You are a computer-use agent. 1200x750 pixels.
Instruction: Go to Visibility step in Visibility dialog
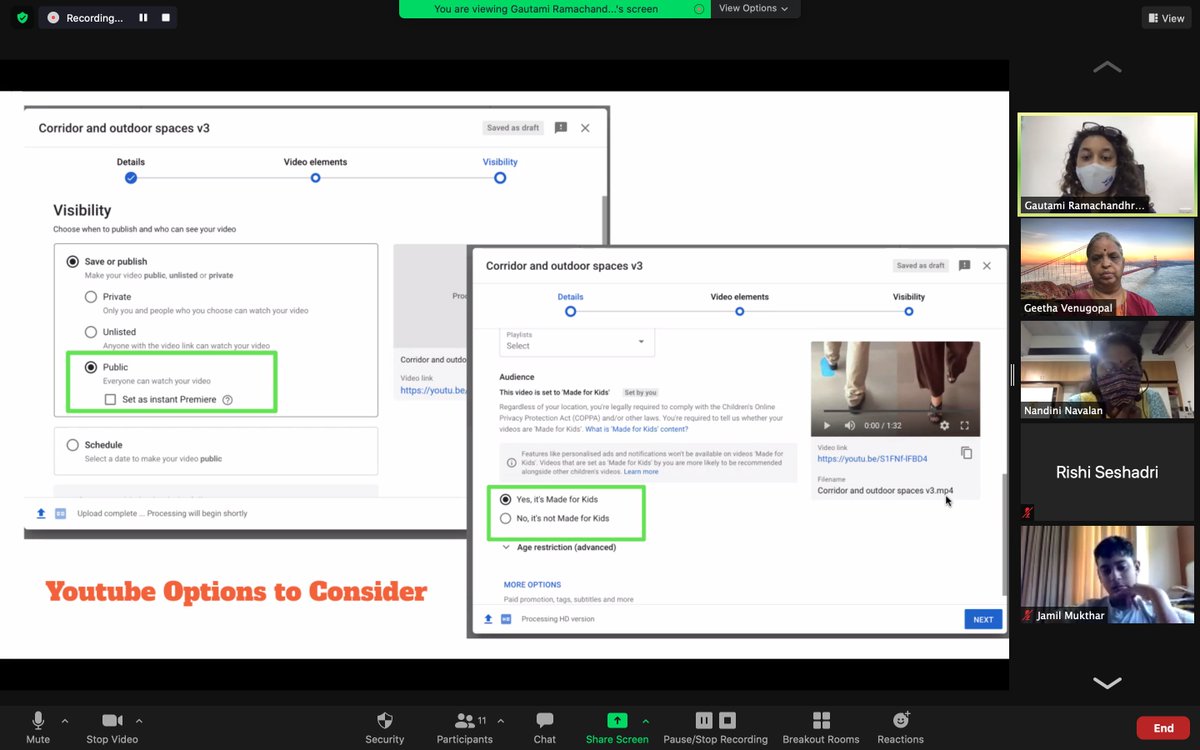(500, 177)
